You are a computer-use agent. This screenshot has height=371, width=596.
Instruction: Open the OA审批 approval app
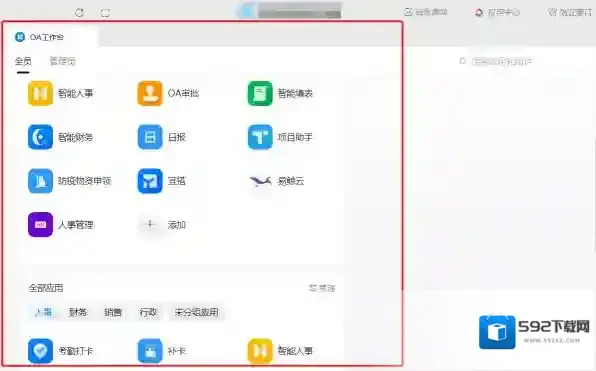tap(168, 93)
